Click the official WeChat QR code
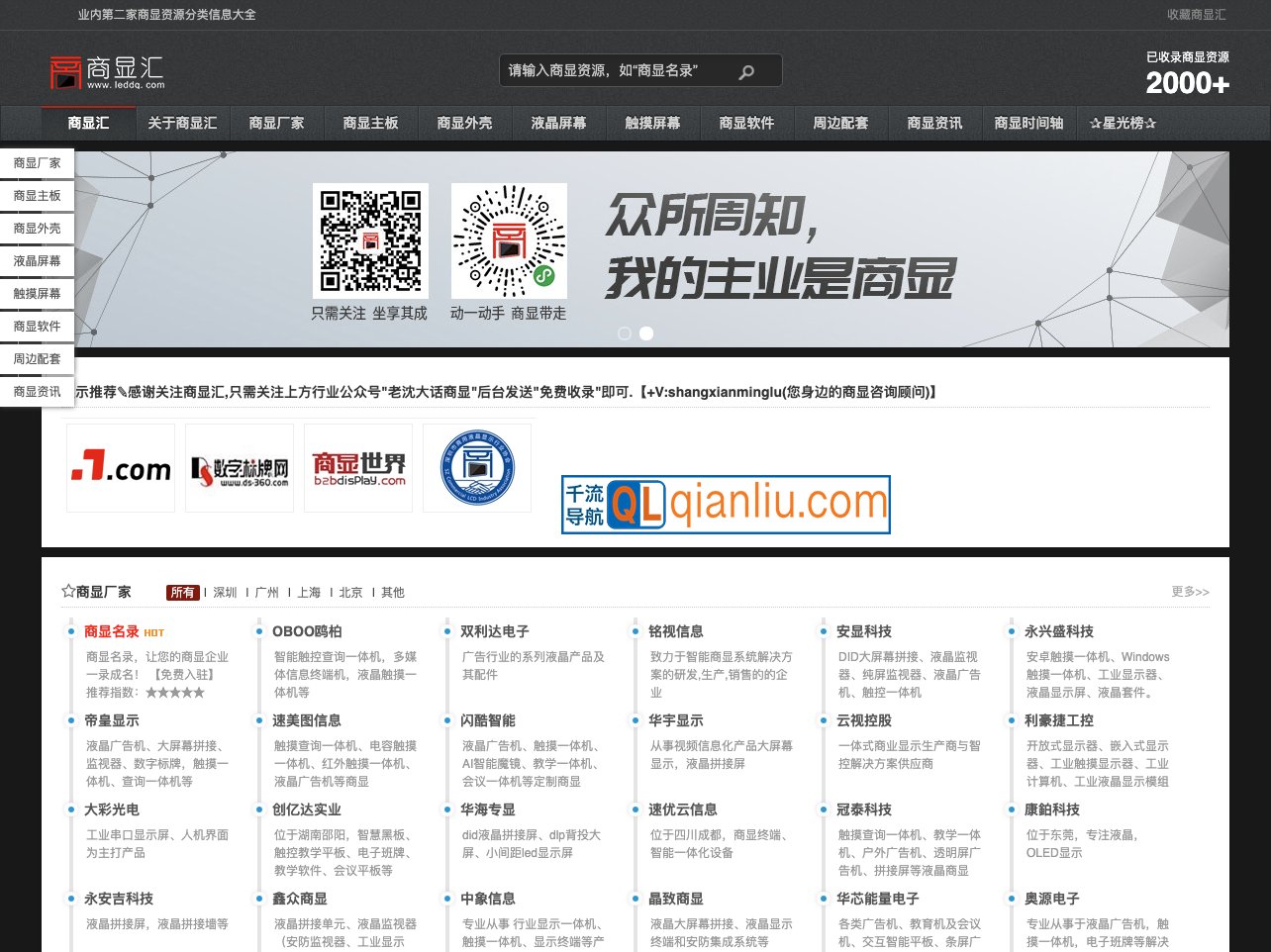 click(x=370, y=240)
